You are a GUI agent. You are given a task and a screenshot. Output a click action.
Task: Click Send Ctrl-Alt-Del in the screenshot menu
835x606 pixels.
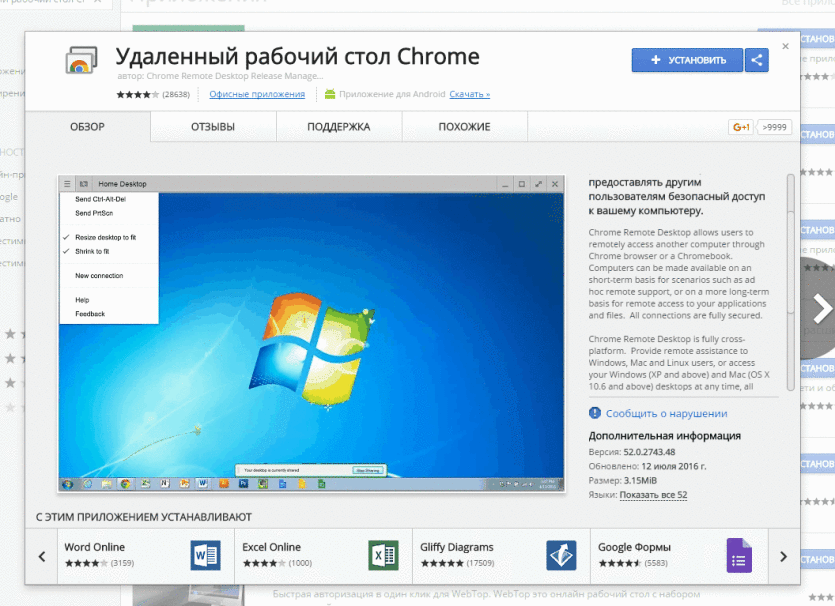101,199
